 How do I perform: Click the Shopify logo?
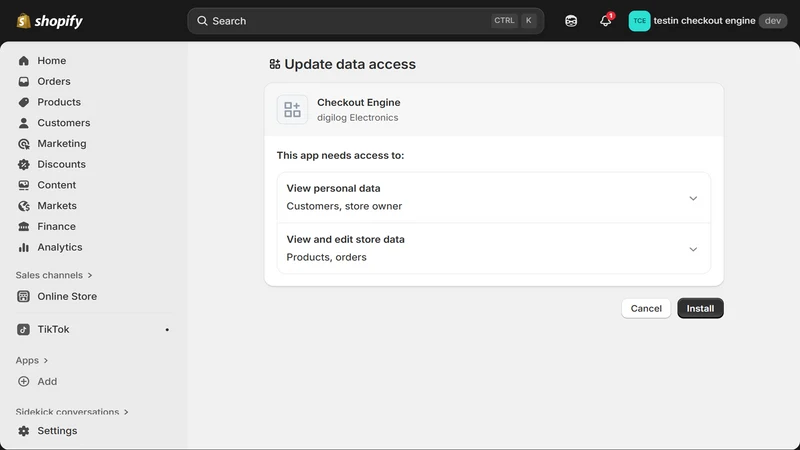pyautogui.click(x=49, y=21)
